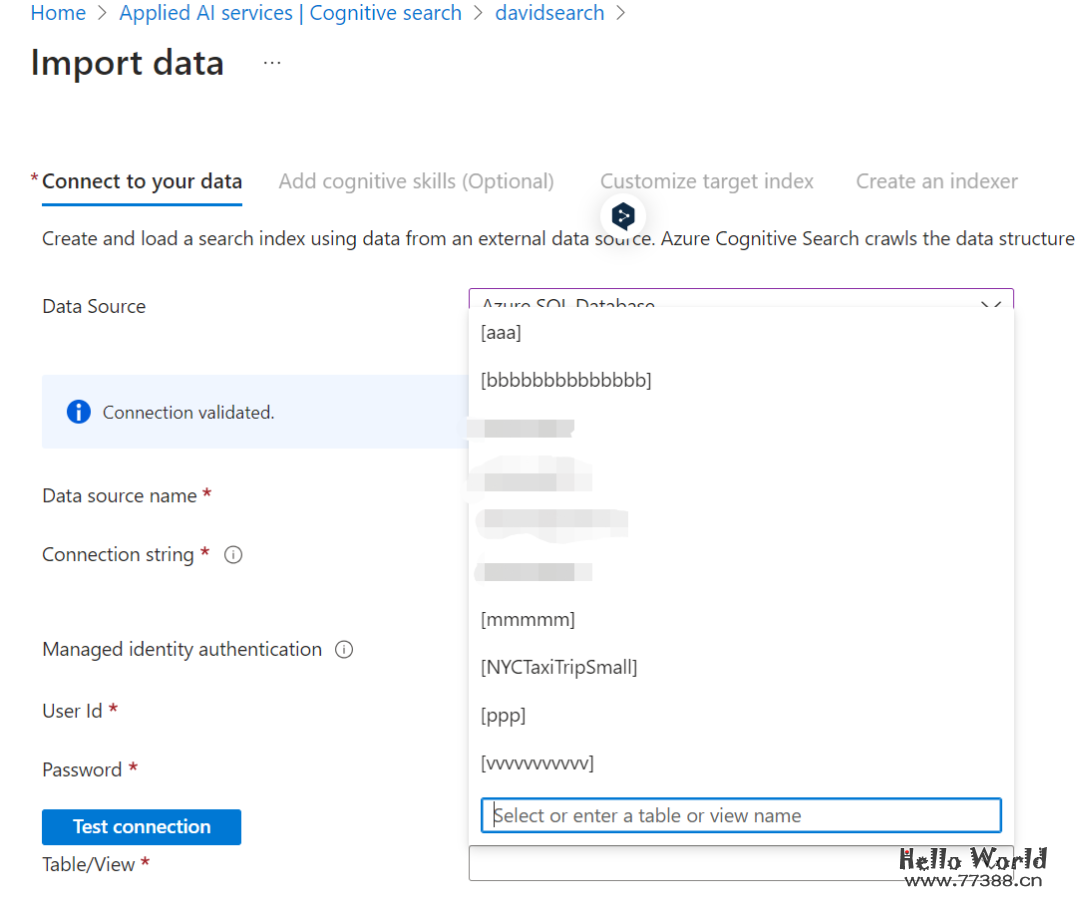Go to davidsearch breadcrumb link
The height and width of the screenshot is (911, 1080).
coord(549,13)
